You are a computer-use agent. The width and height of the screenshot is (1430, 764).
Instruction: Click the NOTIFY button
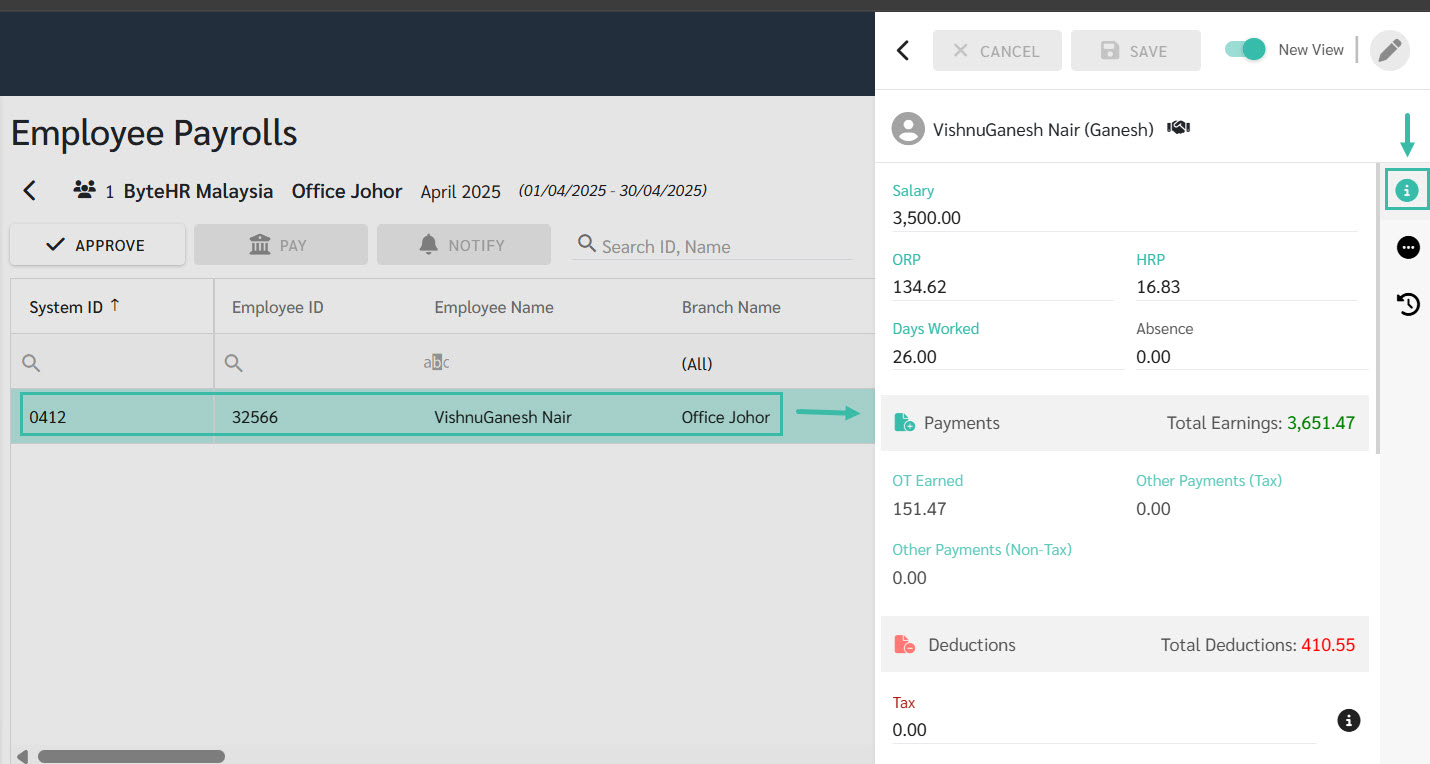click(x=464, y=245)
